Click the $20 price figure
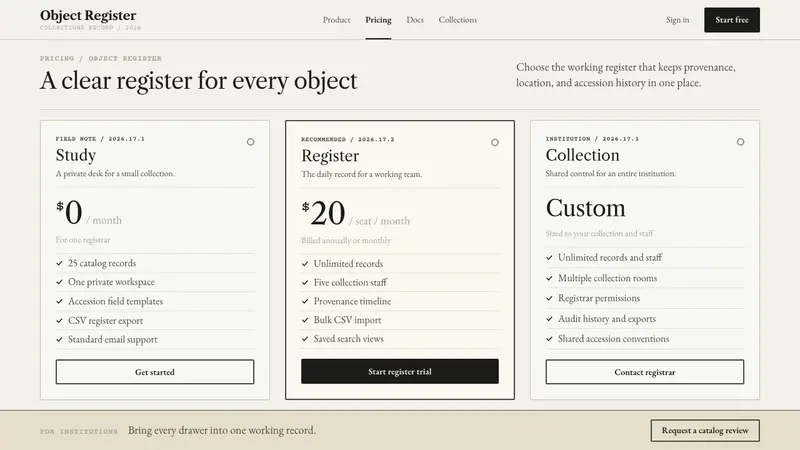The height and width of the screenshot is (450, 800). [x=323, y=213]
